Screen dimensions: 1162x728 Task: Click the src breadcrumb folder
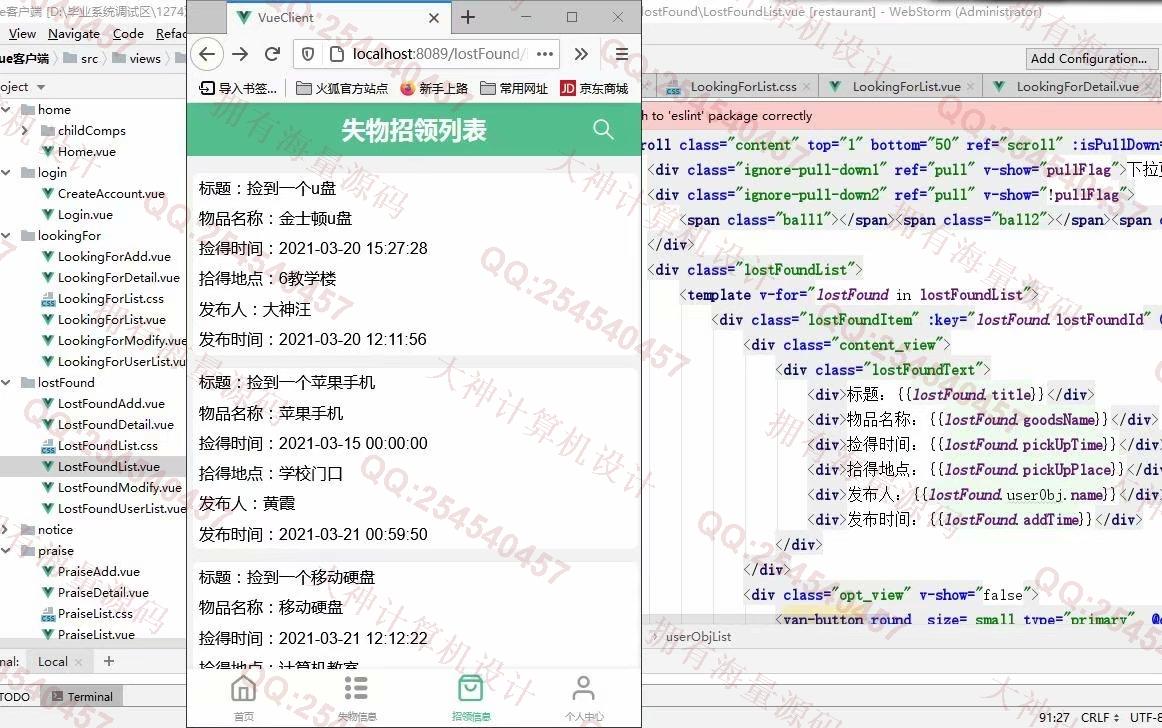82,59
